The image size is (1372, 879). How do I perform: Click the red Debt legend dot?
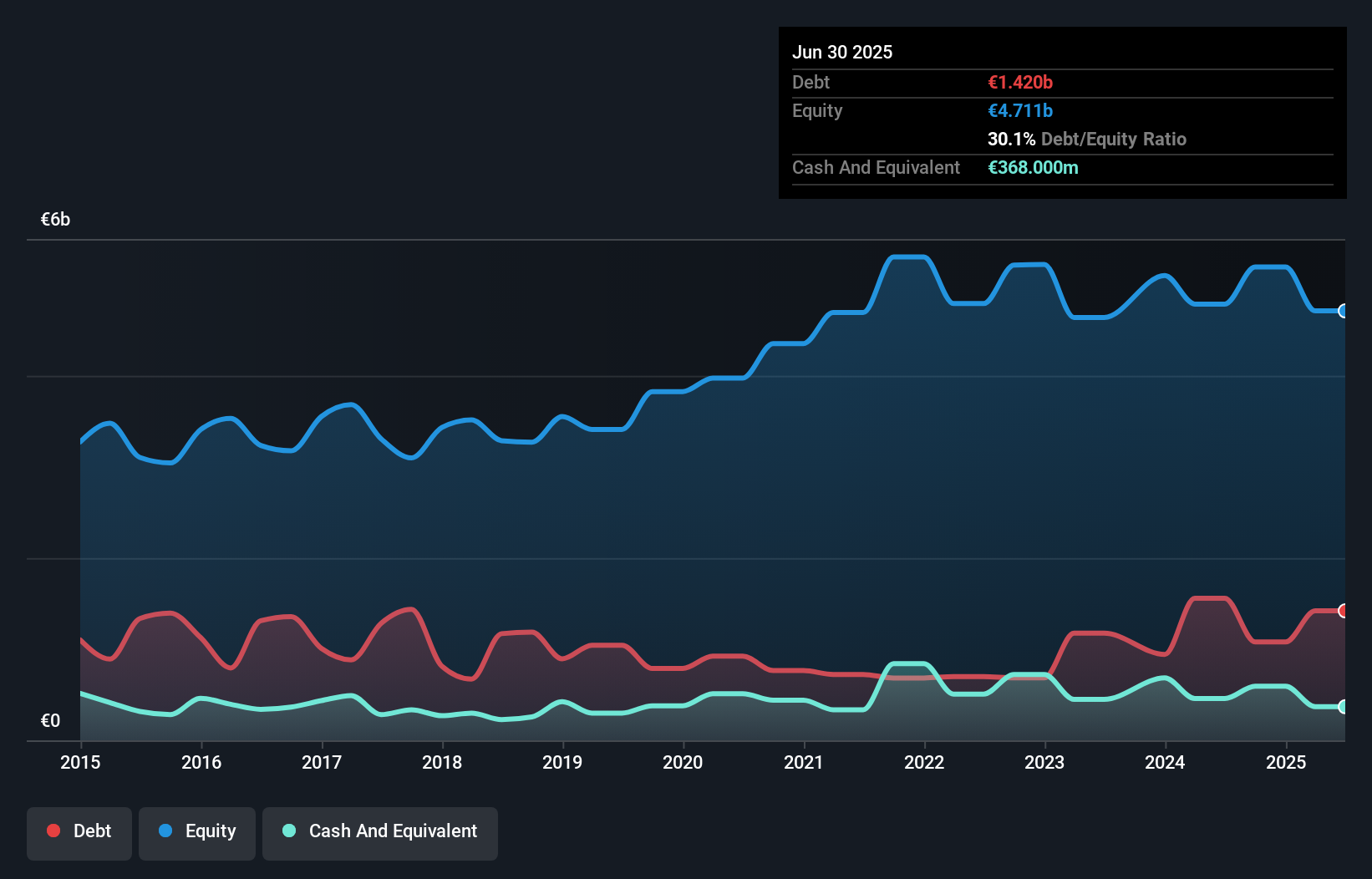52,831
